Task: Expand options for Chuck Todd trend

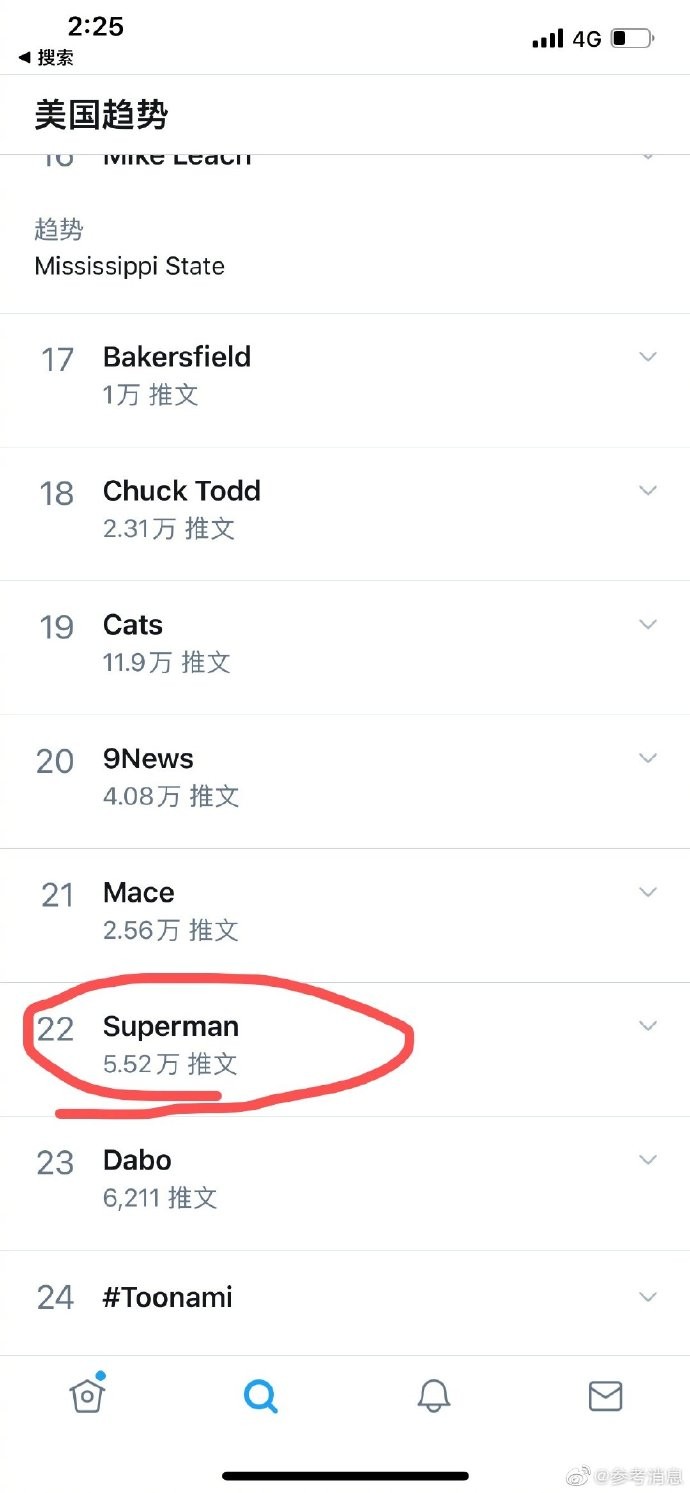Action: 648,490
